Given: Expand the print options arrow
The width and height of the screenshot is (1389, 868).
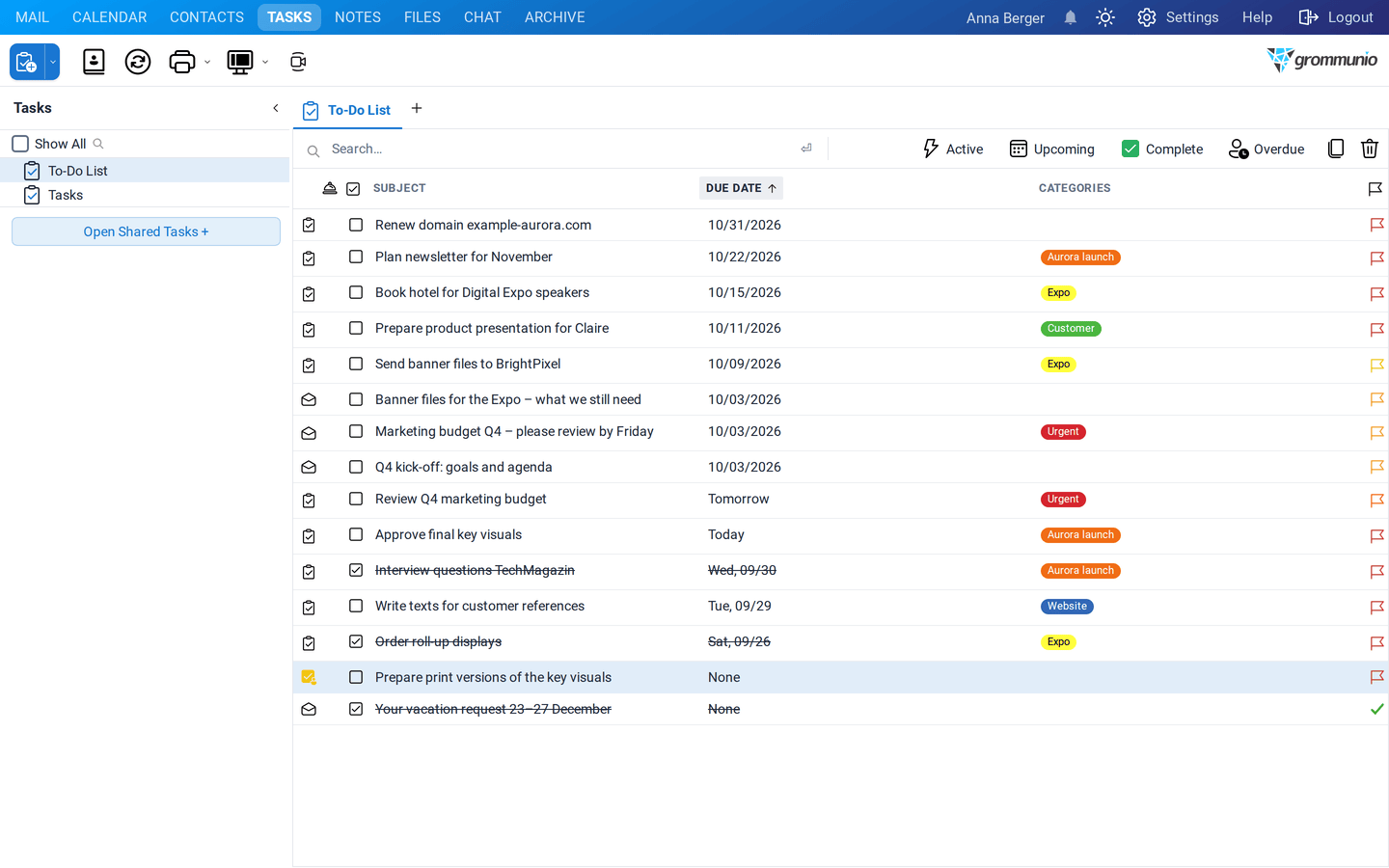Looking at the screenshot, I should pyautogui.click(x=207, y=63).
